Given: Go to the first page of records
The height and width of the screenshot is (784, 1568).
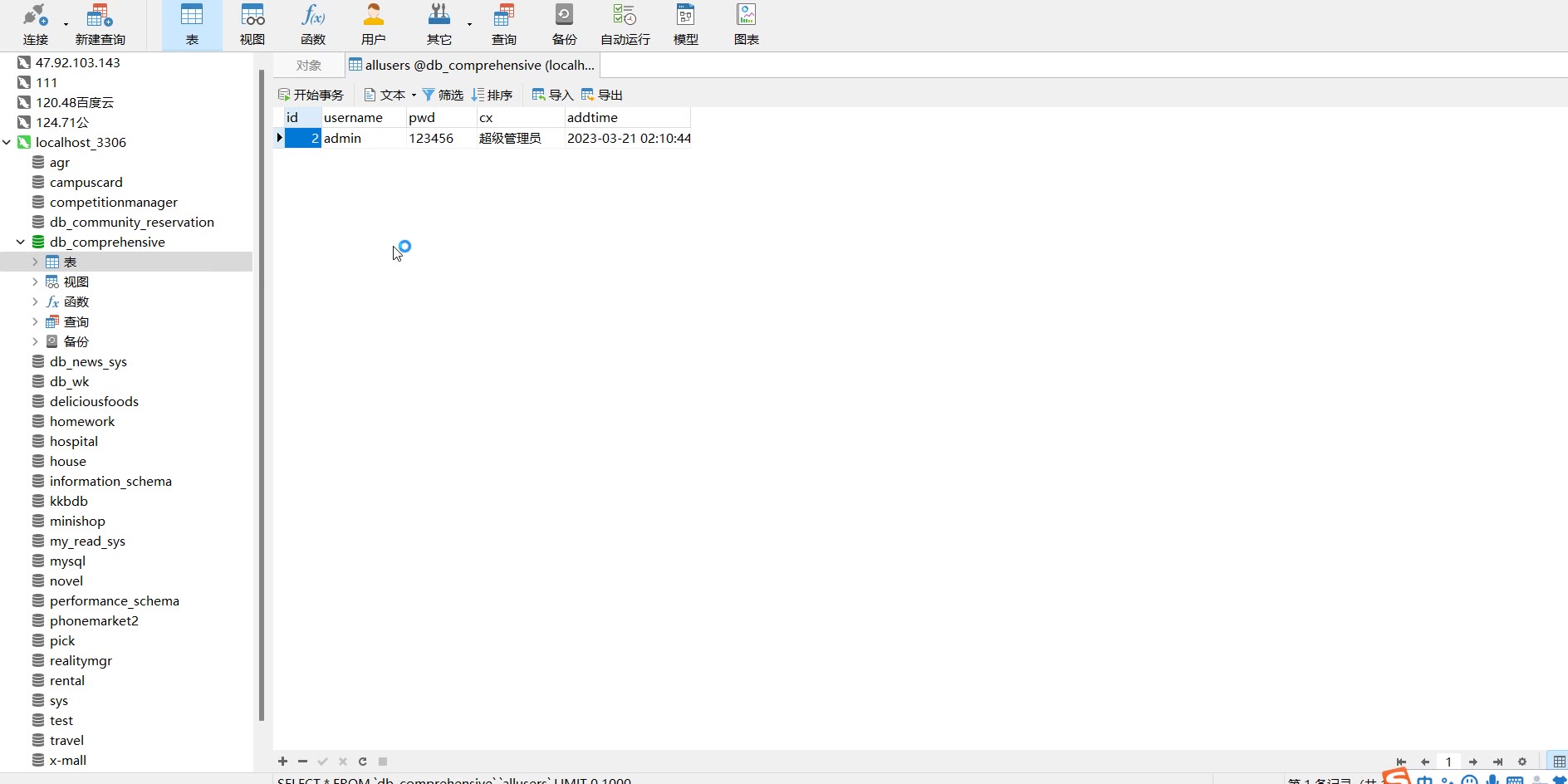Looking at the screenshot, I should tap(1401, 762).
